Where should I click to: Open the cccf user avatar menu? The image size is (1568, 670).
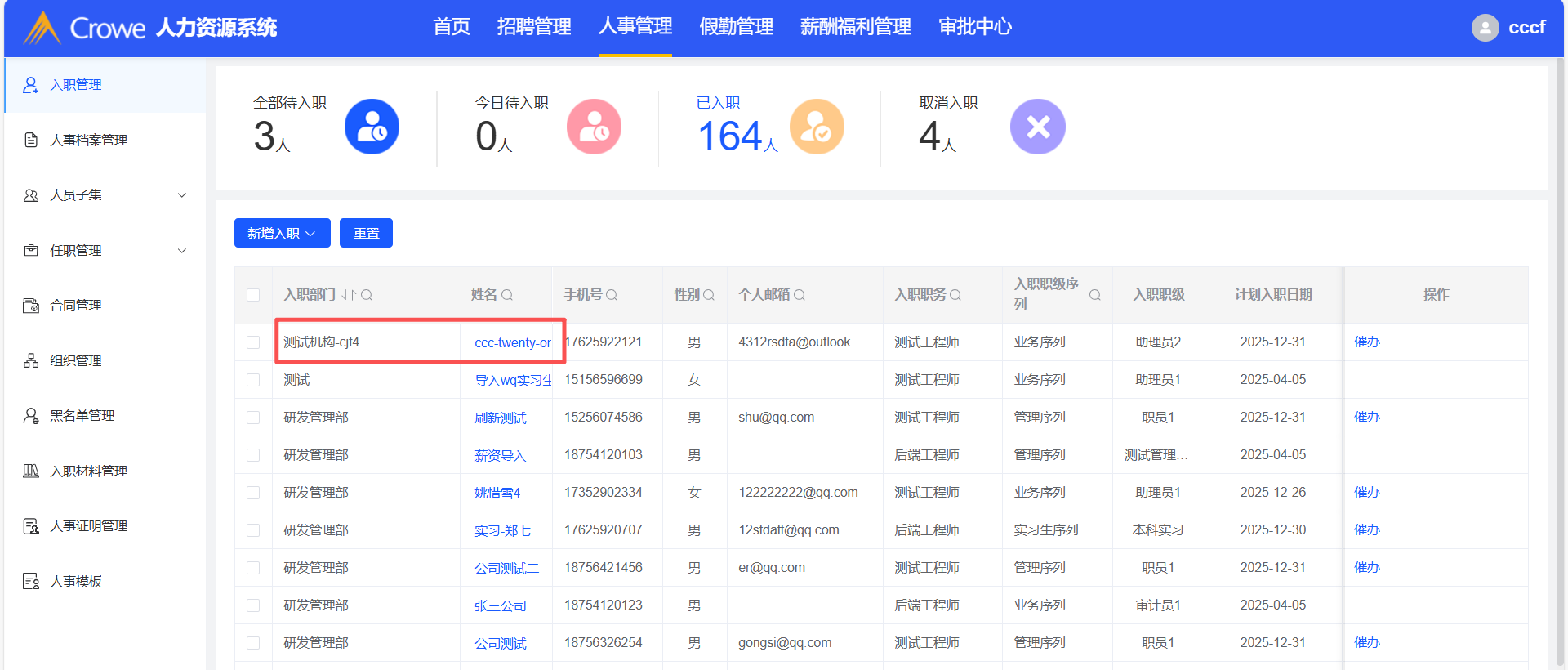[1485, 28]
